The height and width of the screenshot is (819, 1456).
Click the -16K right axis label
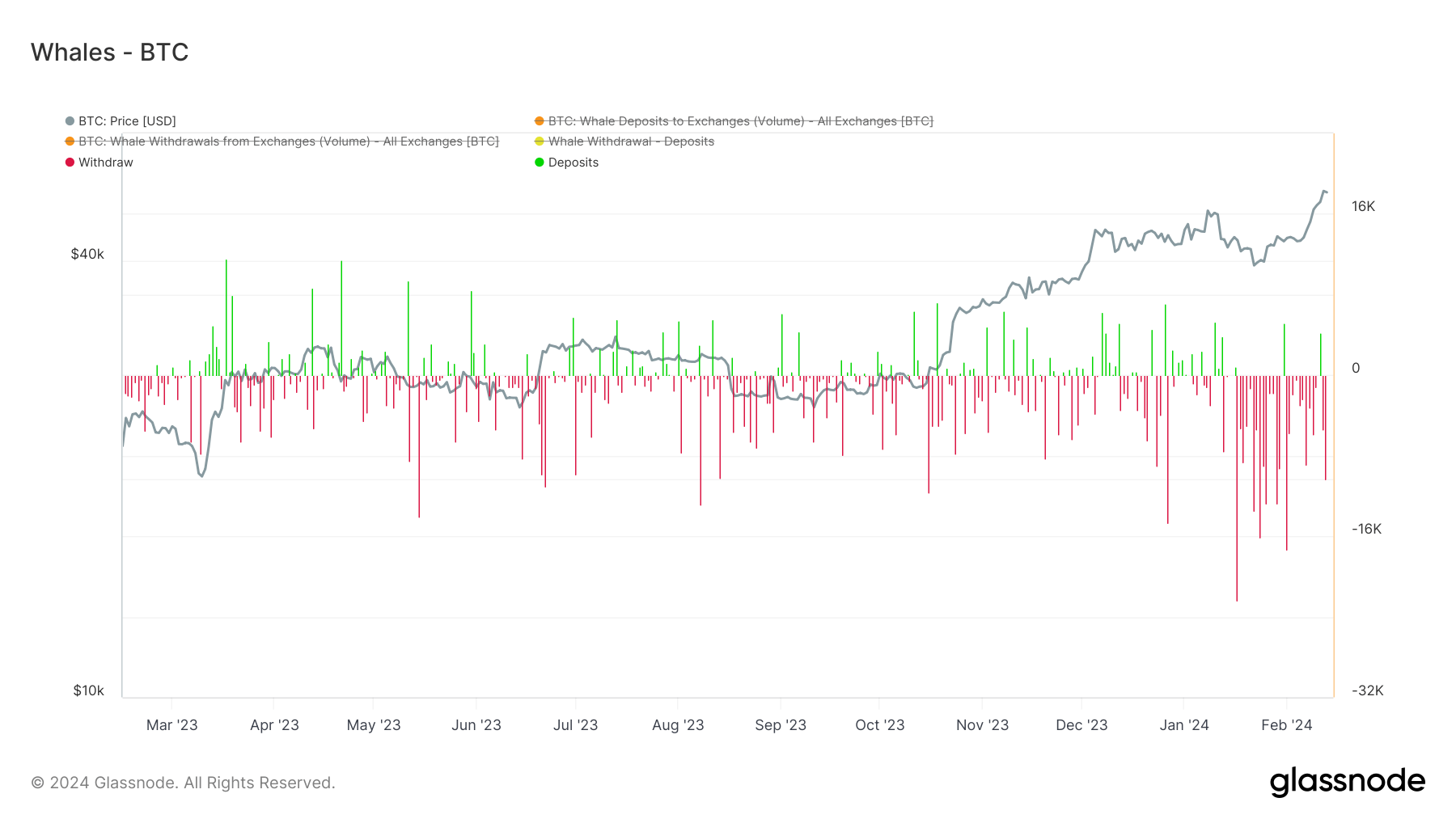(1366, 529)
